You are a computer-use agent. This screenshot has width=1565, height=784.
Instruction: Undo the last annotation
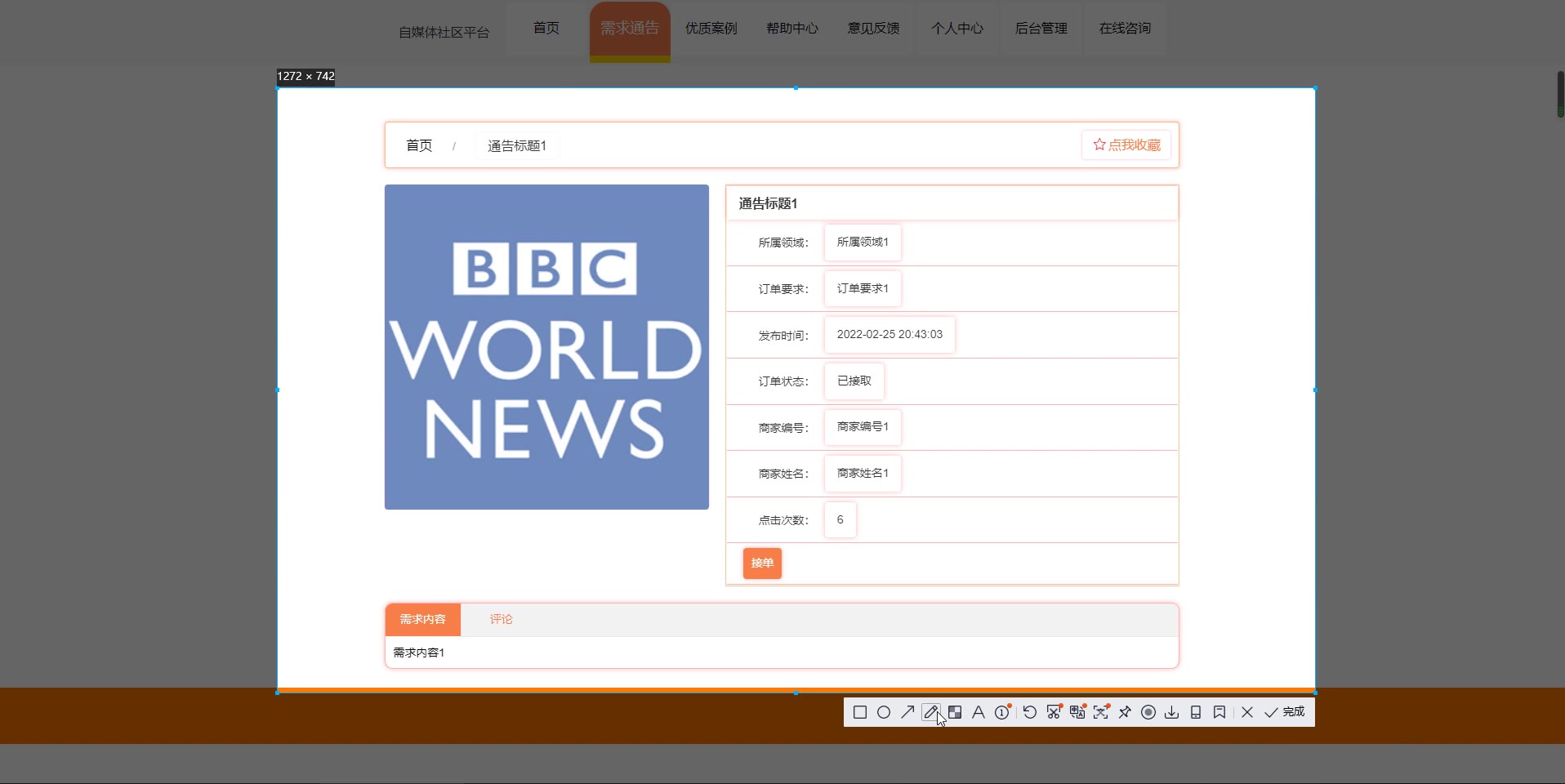(1029, 712)
